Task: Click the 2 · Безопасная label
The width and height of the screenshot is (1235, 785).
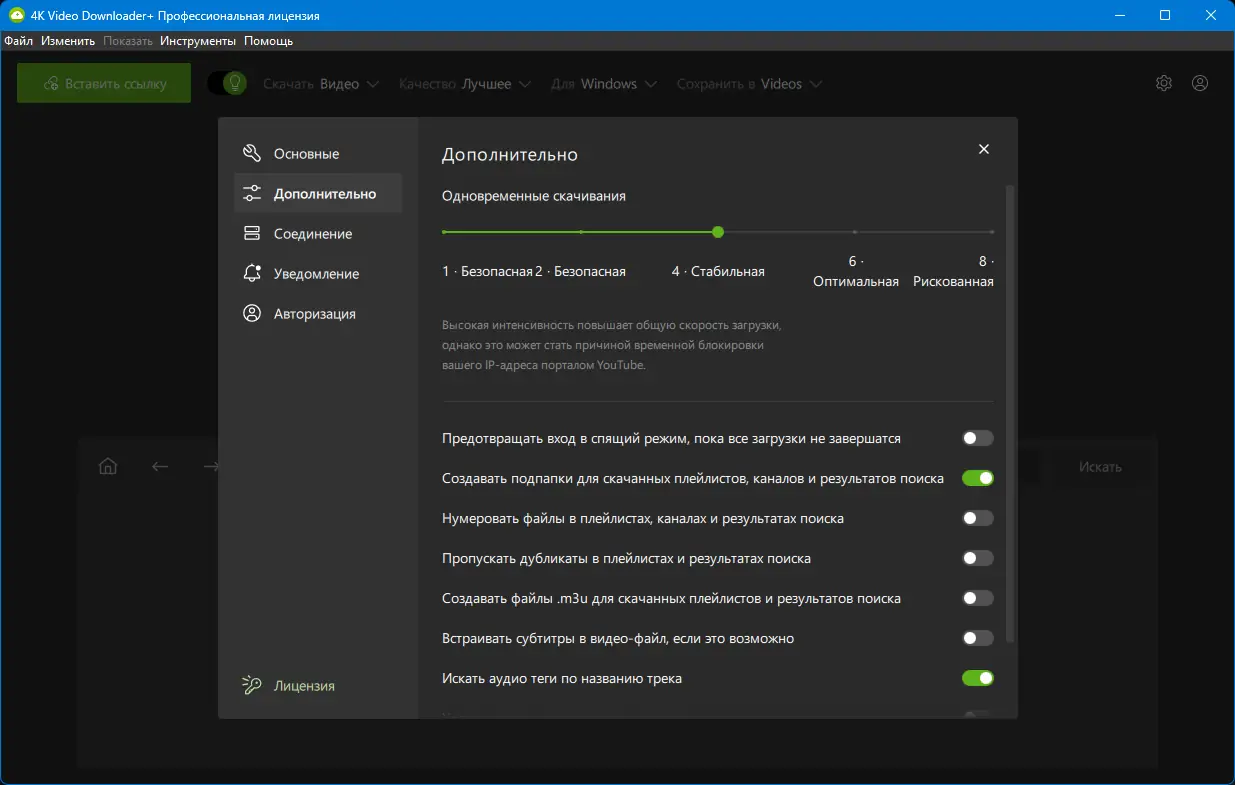Action: point(580,271)
